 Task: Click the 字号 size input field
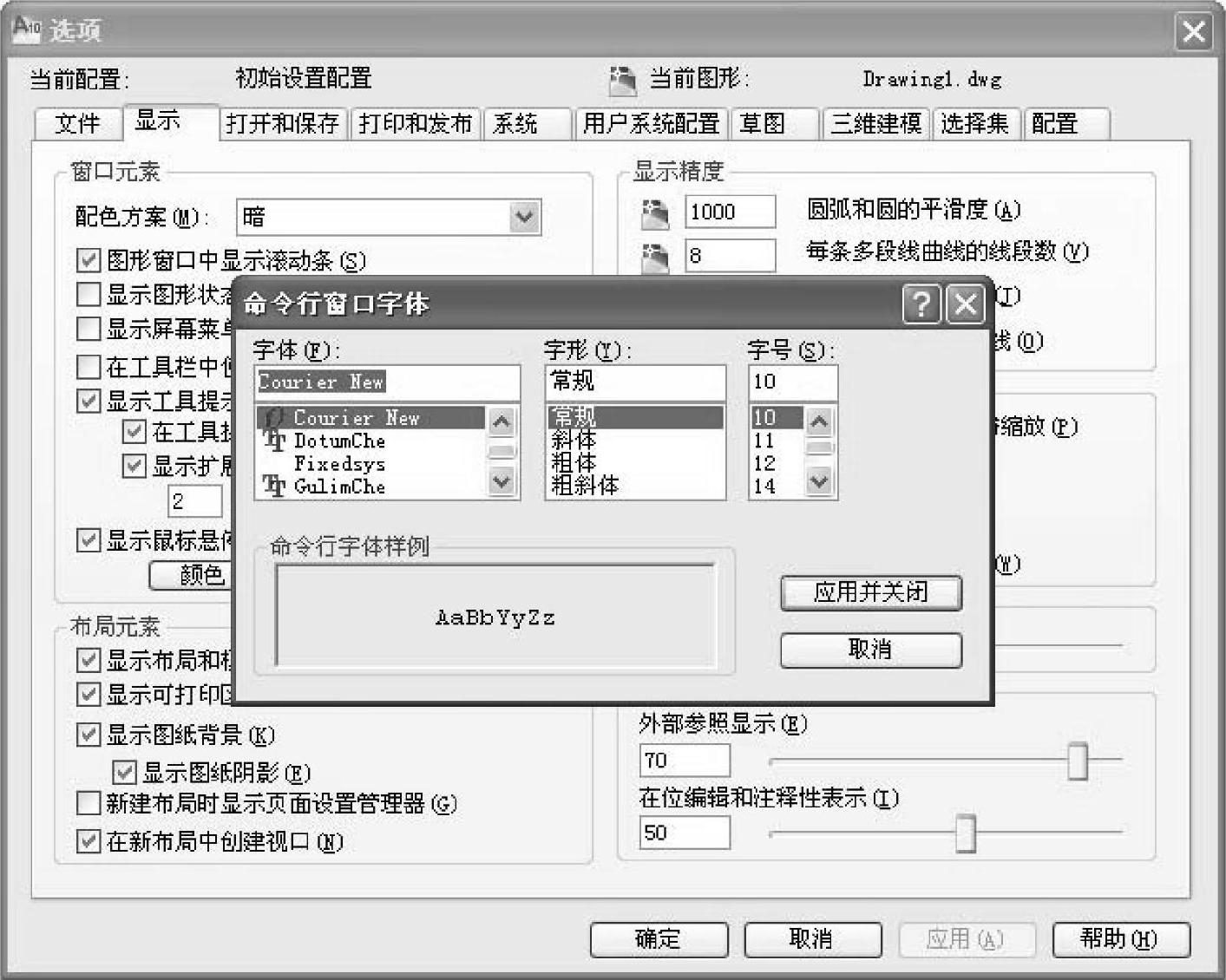click(x=793, y=382)
